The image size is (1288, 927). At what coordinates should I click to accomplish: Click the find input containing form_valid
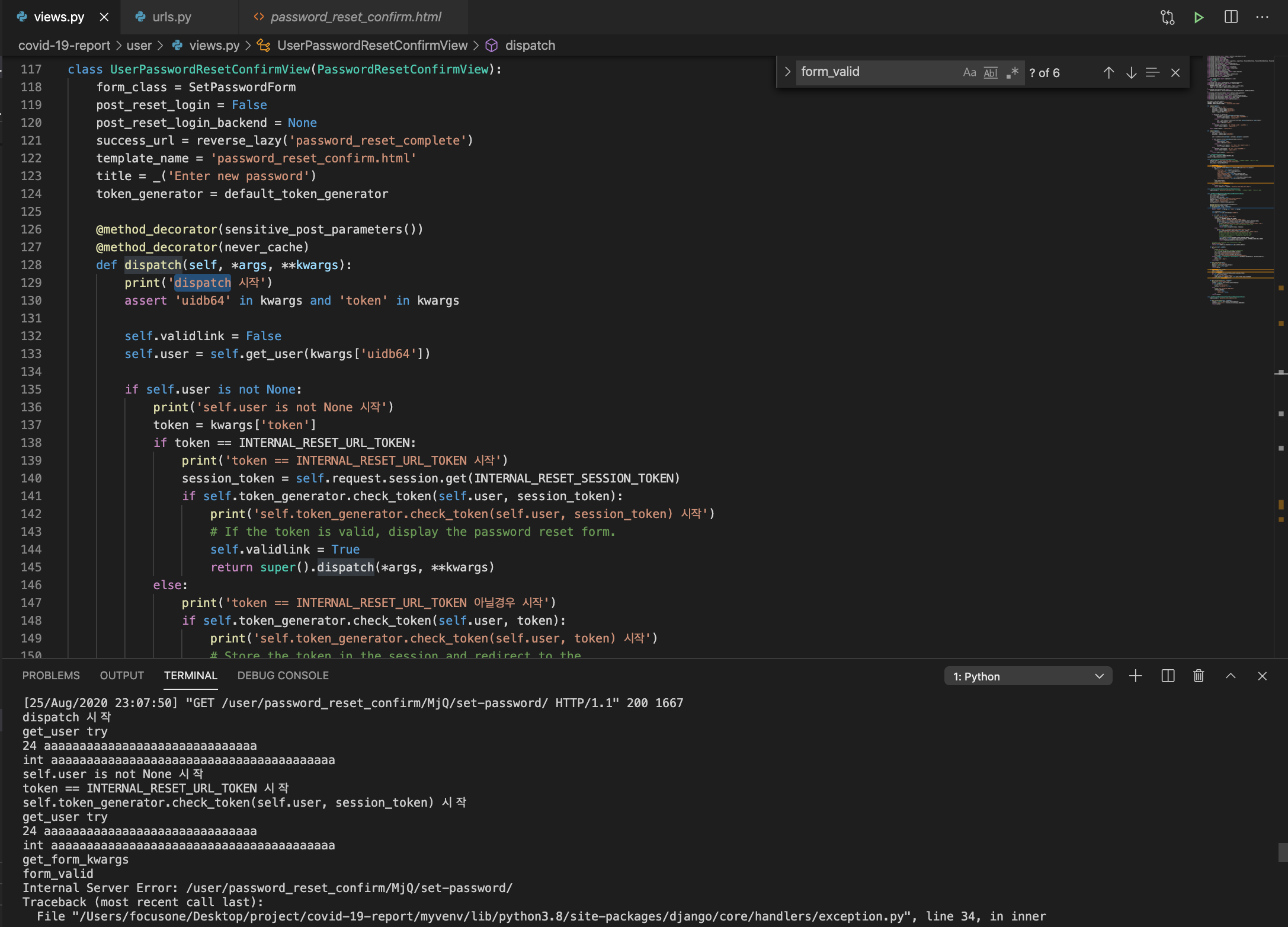[877, 72]
